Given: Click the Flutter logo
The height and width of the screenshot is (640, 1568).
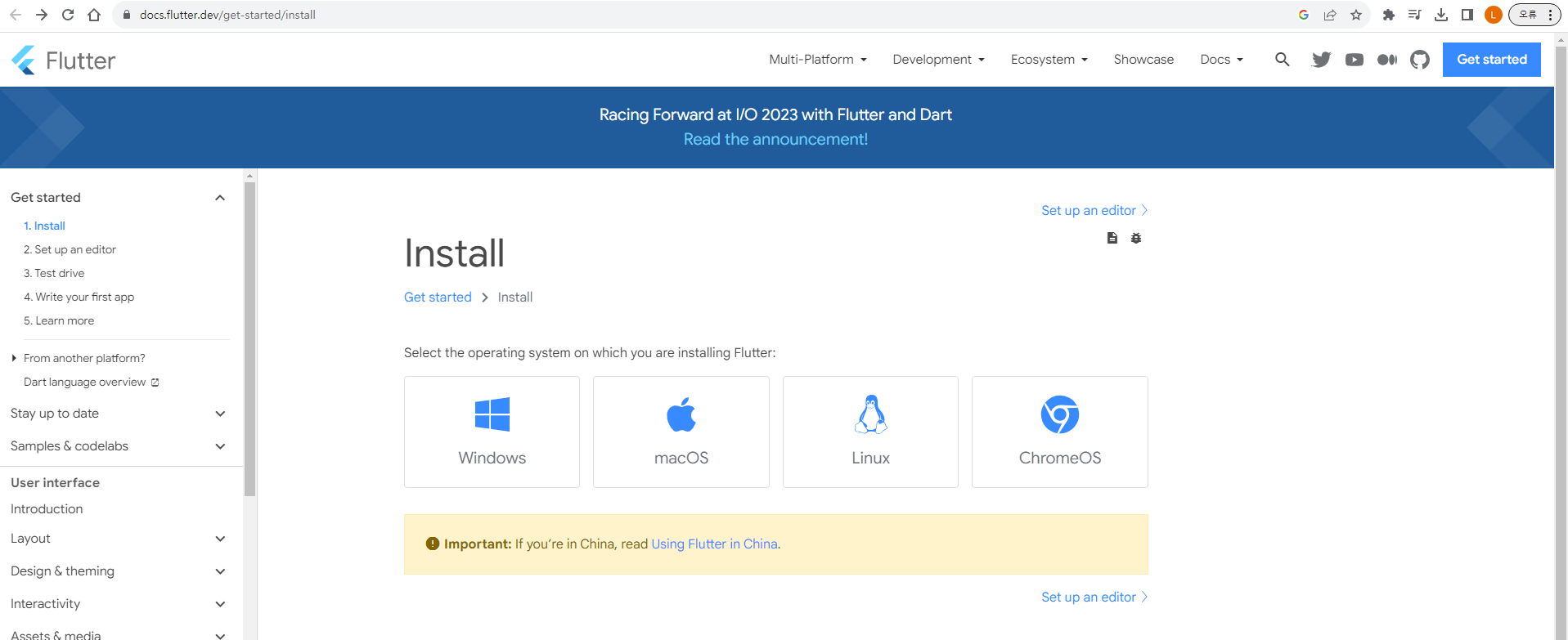Looking at the screenshot, I should click(63, 60).
